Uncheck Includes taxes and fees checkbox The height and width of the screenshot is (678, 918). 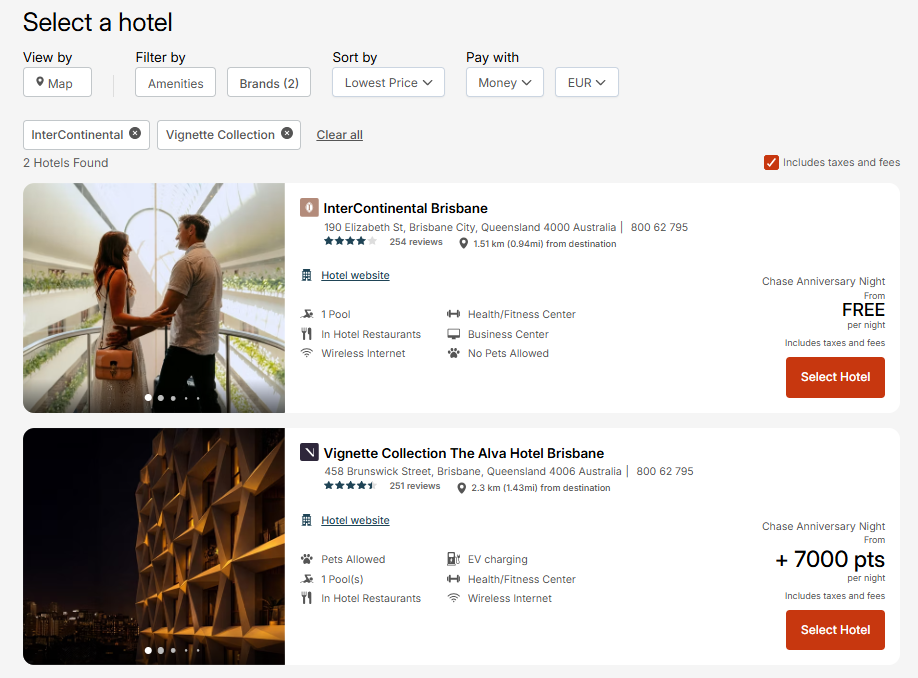click(x=771, y=162)
